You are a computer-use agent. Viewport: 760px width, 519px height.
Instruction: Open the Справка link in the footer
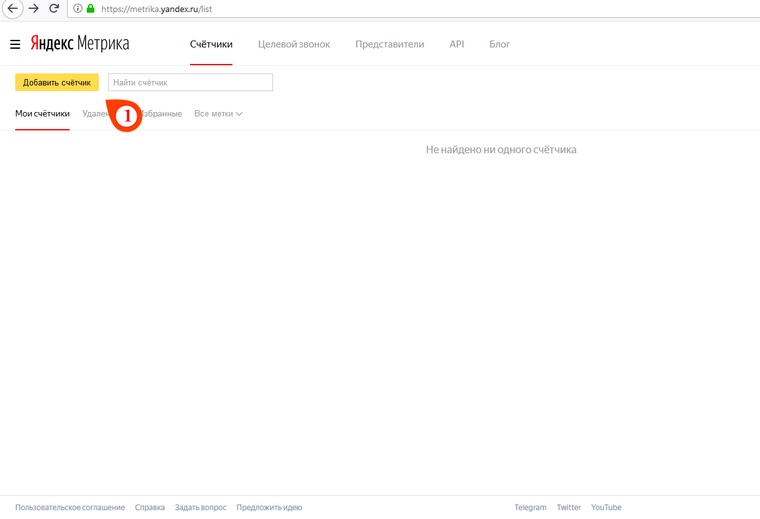coord(150,507)
